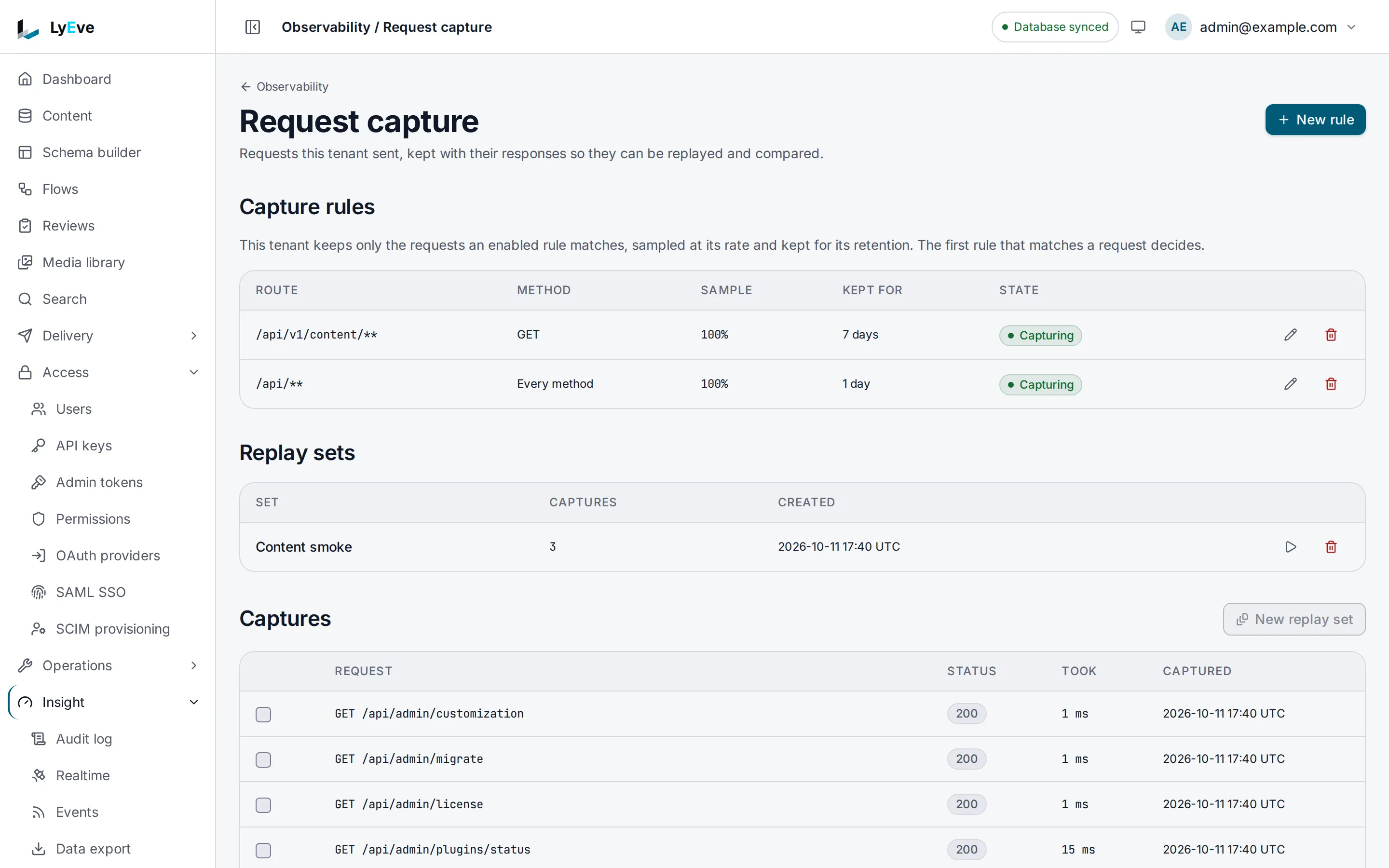Open Realtime page

(x=114, y=775)
